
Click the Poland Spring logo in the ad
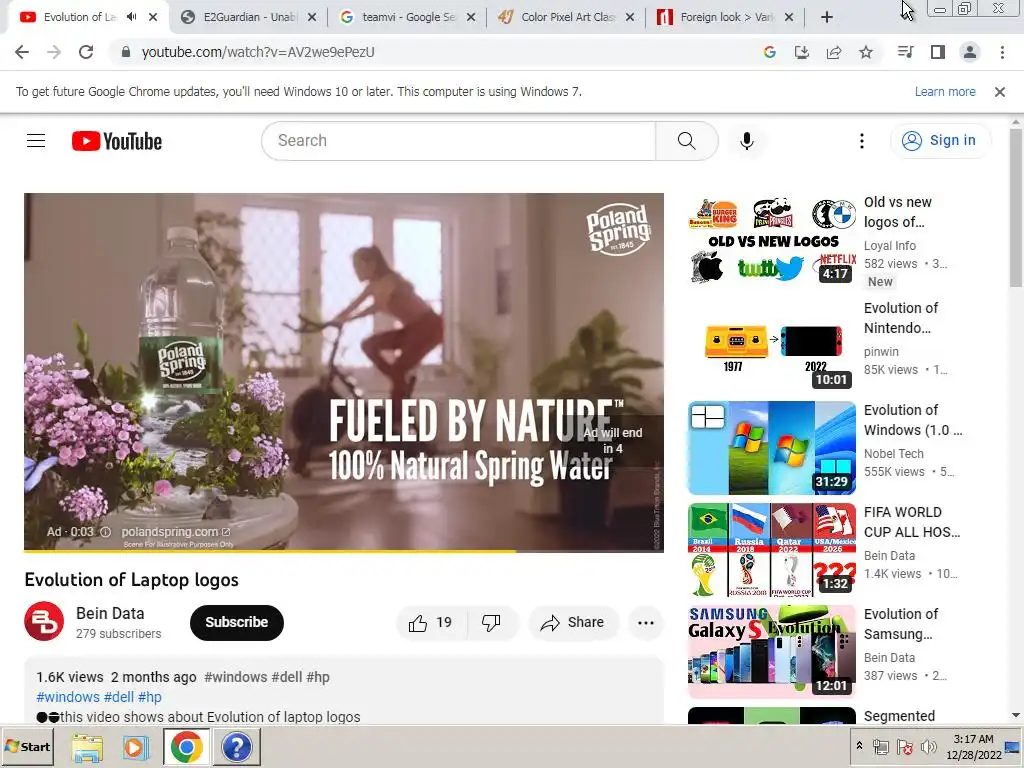(x=618, y=229)
